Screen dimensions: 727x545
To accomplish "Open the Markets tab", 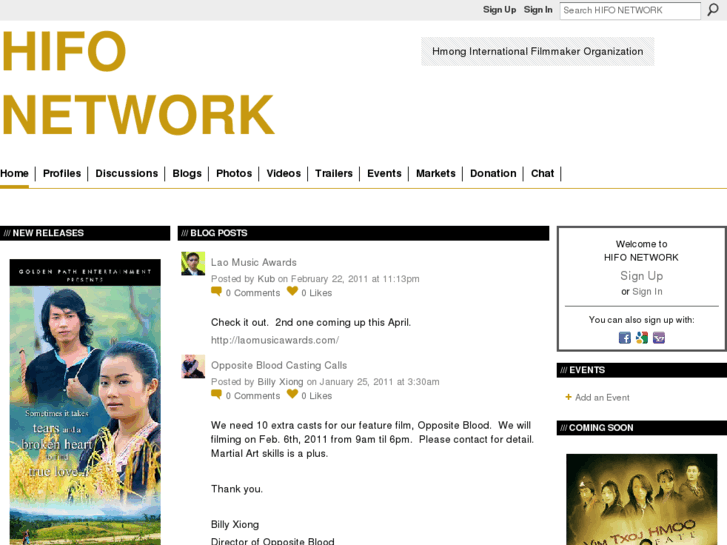I will click(x=436, y=173).
